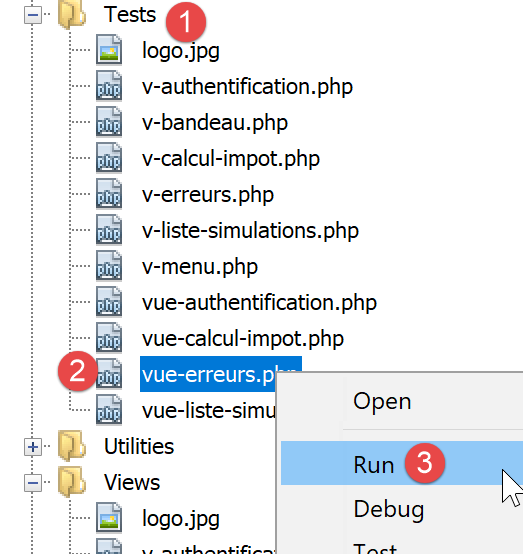Select the vue-calcul-impot.php file
Screen dimensions: 523x554
(243, 339)
